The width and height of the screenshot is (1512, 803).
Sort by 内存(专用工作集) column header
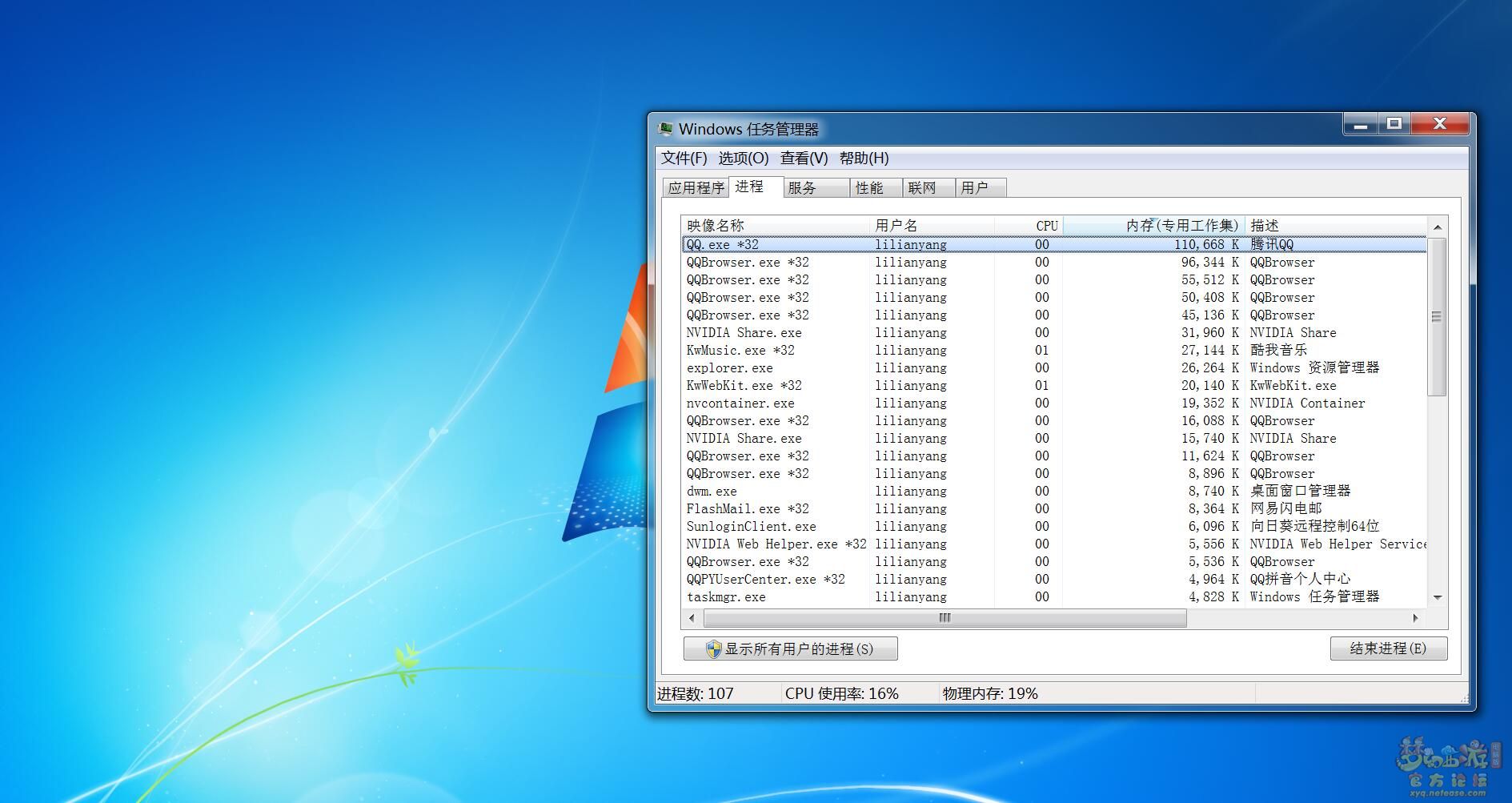pos(1153,226)
